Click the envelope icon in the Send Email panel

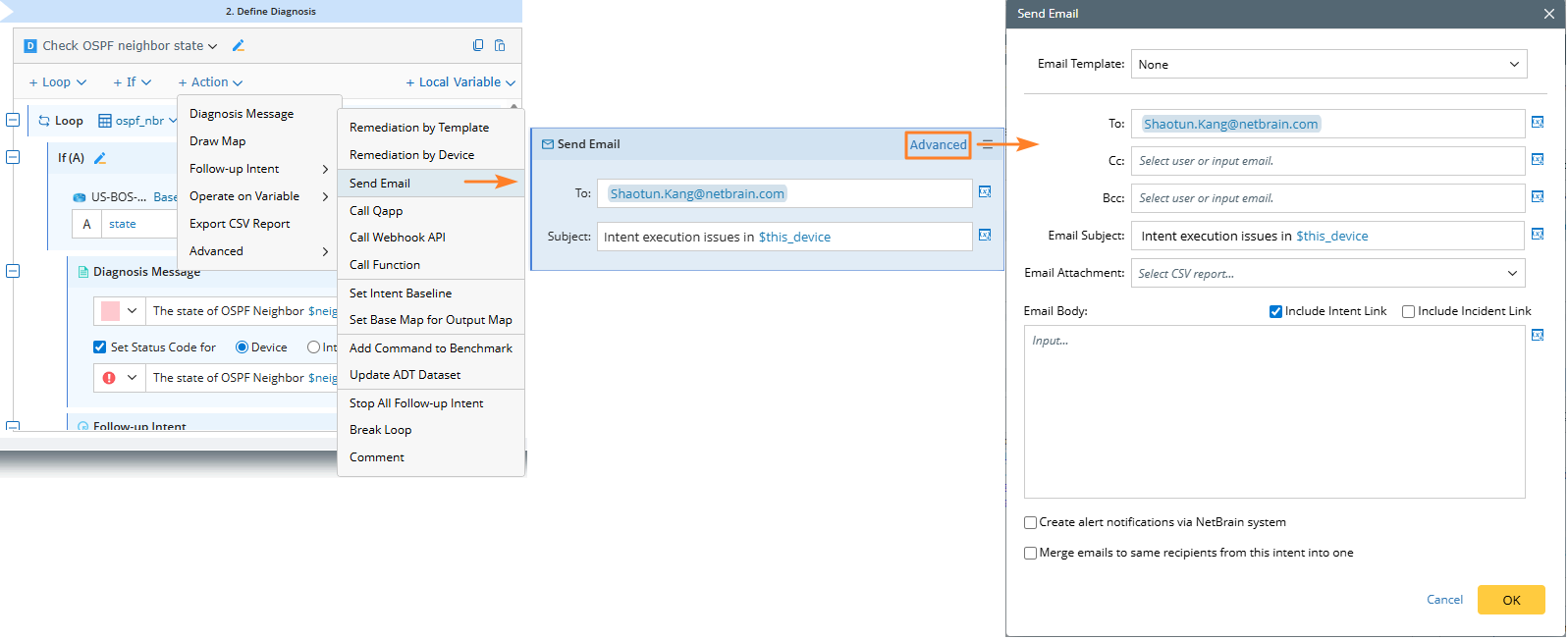point(548,144)
